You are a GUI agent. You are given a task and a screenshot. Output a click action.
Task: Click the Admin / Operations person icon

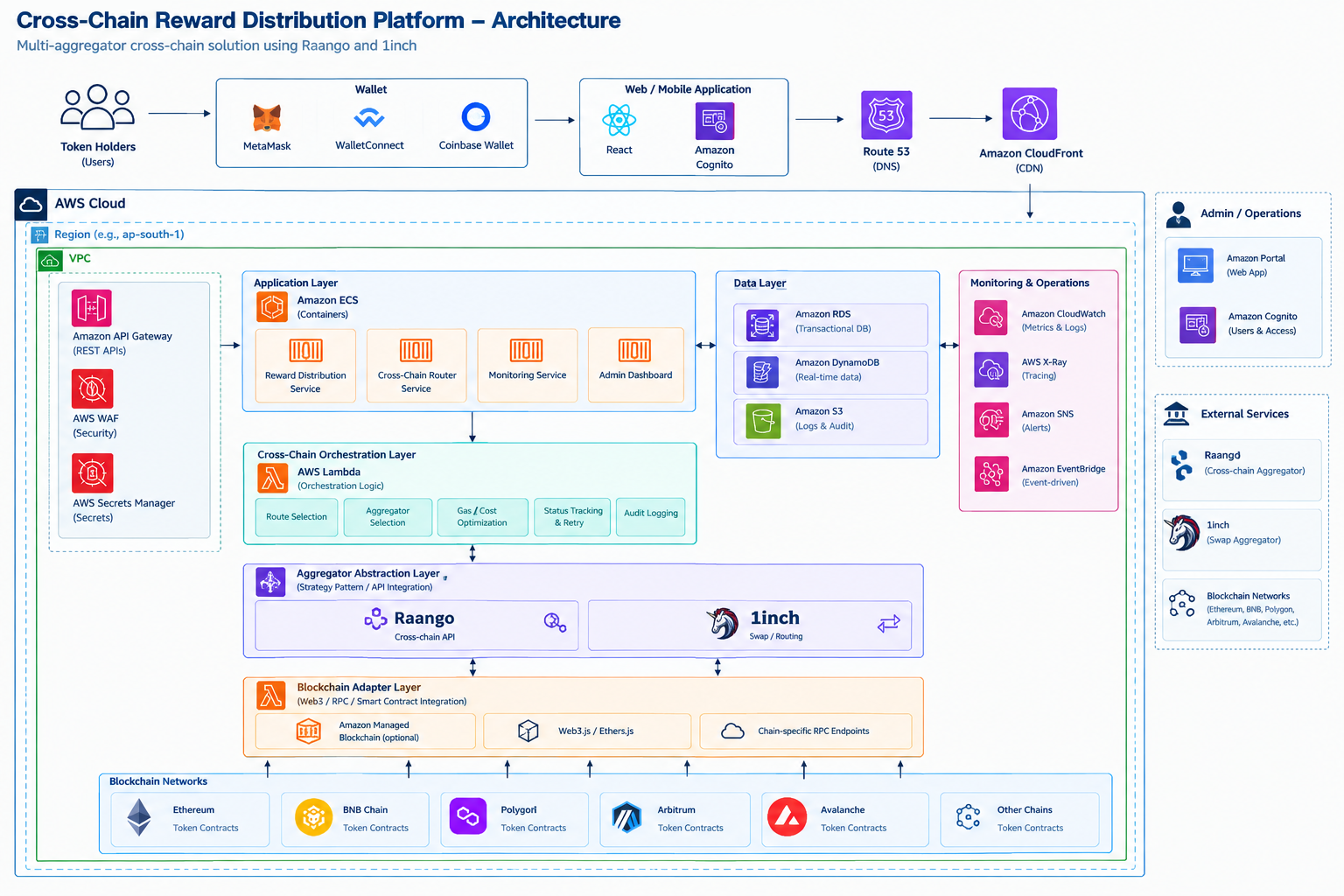(x=1179, y=214)
